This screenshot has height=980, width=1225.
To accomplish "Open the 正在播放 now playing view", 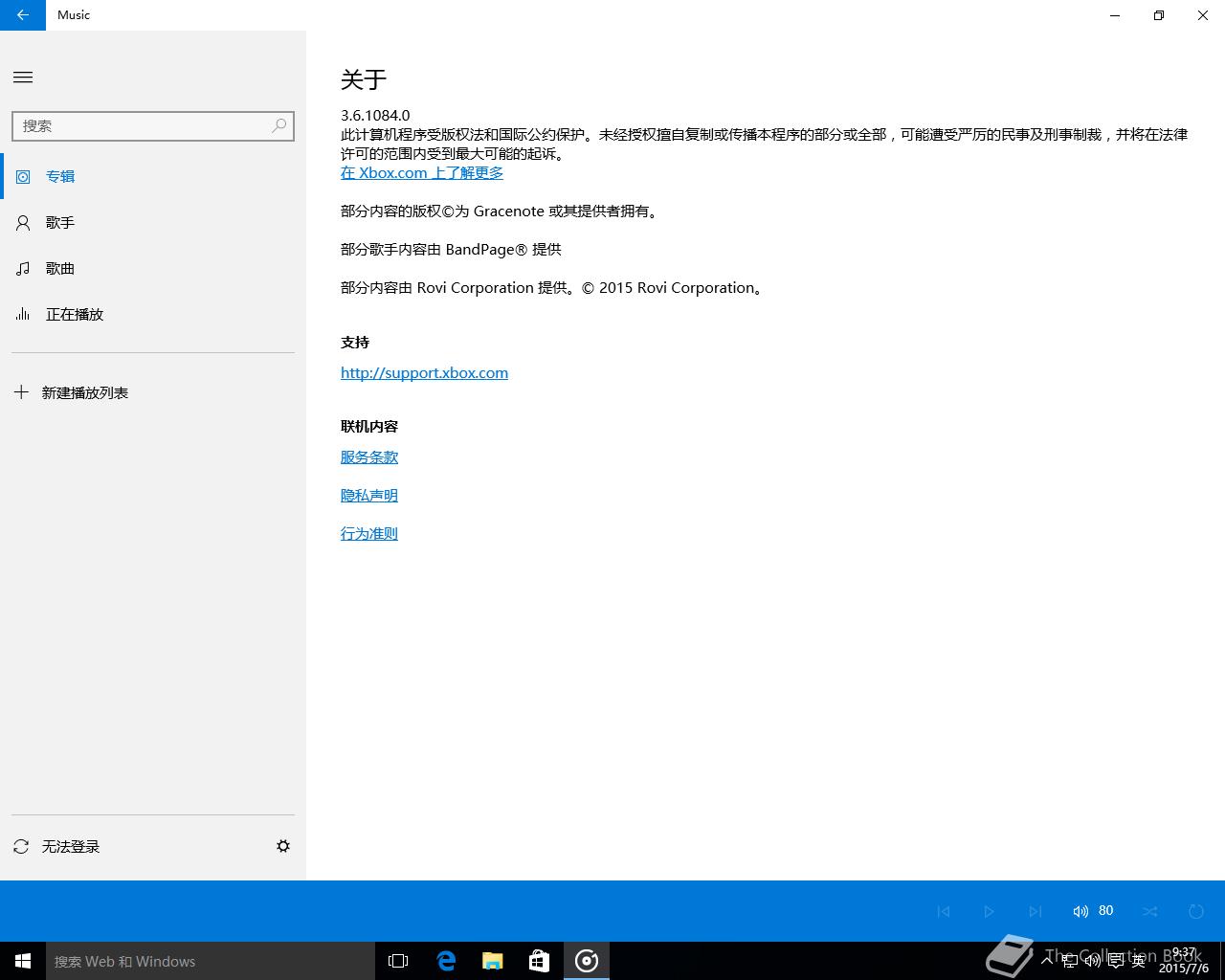I will (x=153, y=314).
